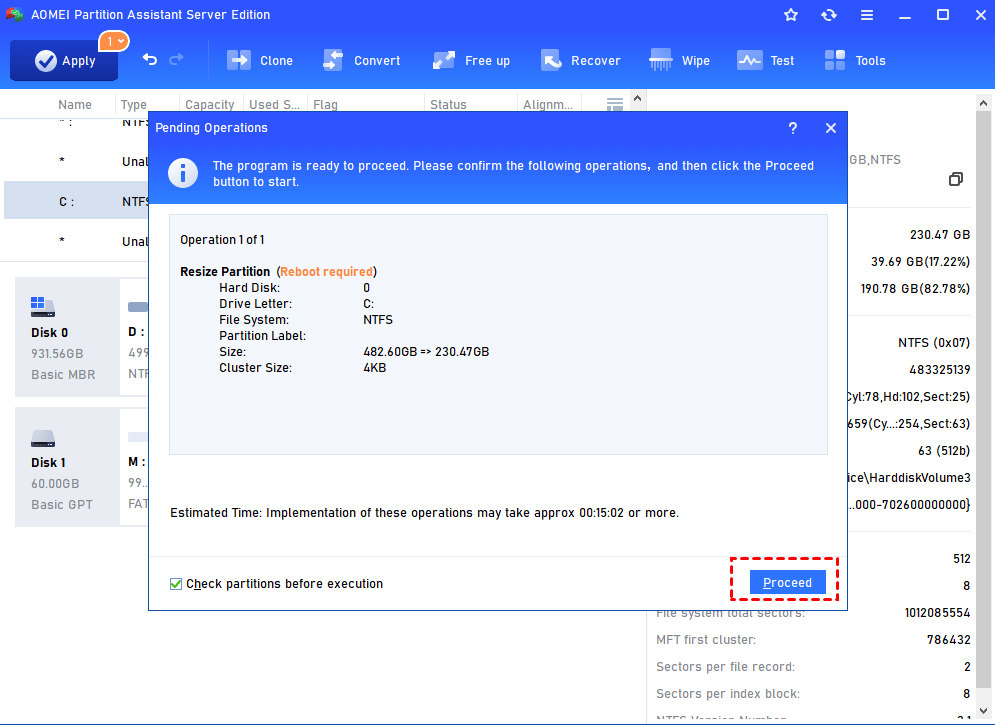Close the Pending Operations dialog
Viewport: 995px width, 725px height.
pos(831,128)
